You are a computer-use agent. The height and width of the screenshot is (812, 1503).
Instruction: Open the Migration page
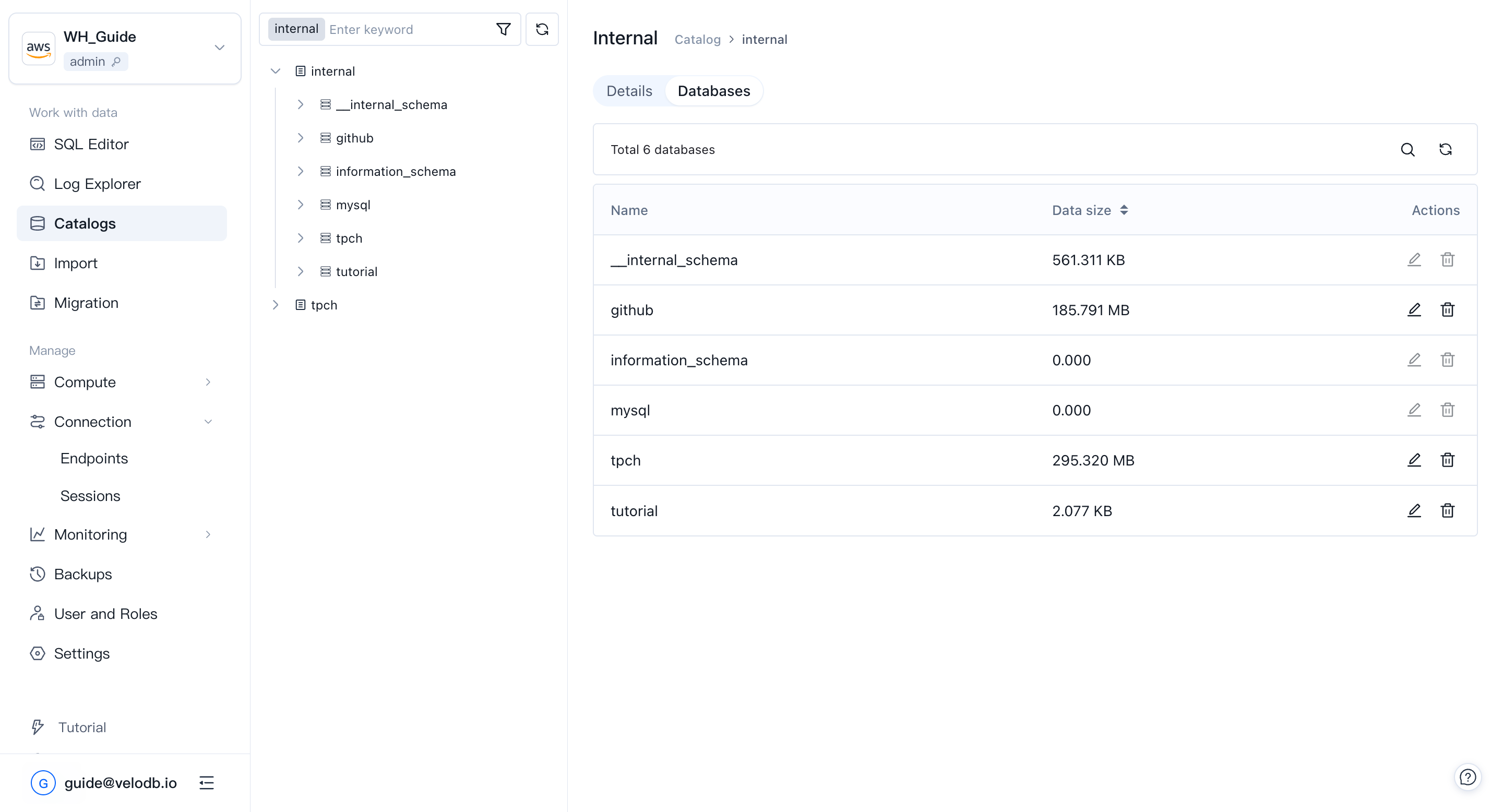coord(86,303)
